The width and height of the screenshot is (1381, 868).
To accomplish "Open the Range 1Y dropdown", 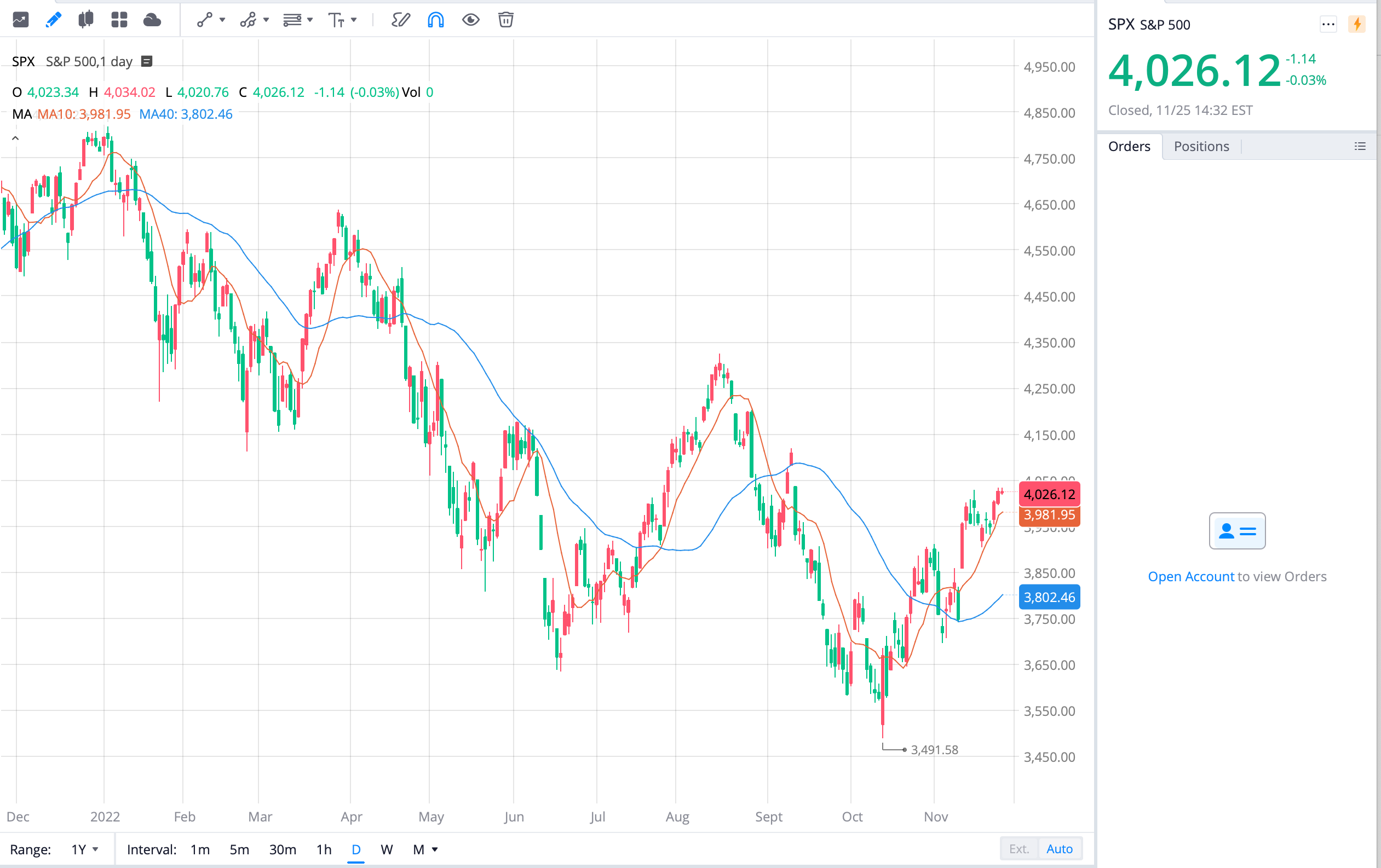I will point(84,849).
